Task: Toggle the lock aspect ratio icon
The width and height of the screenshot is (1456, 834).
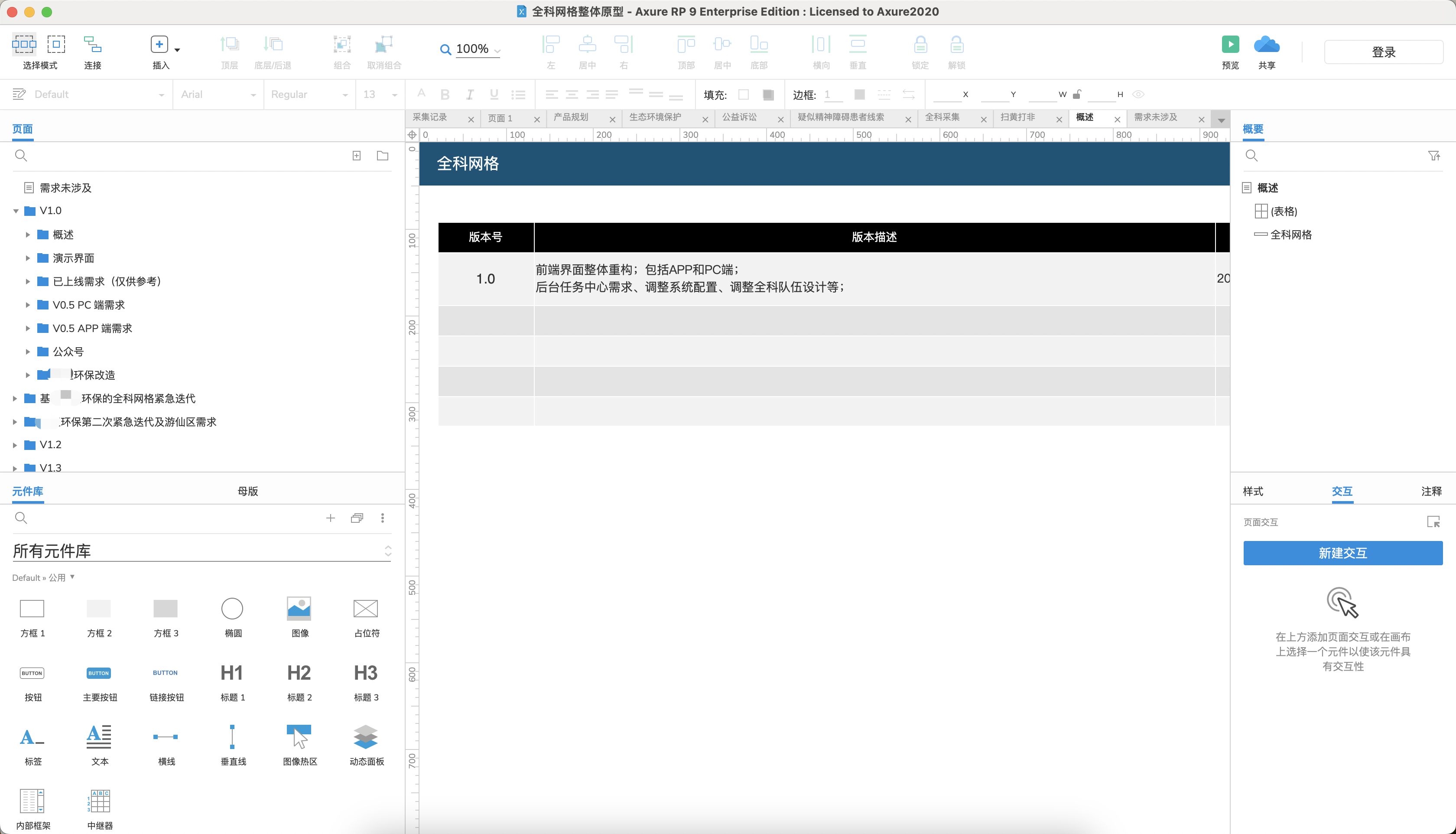Action: click(1077, 94)
